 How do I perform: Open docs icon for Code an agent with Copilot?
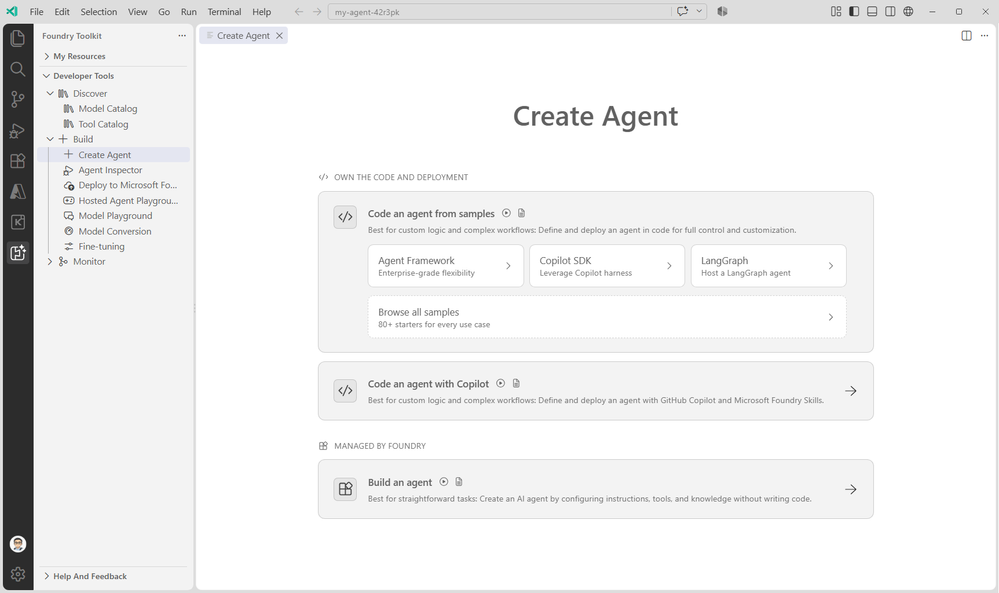pyautogui.click(x=516, y=383)
